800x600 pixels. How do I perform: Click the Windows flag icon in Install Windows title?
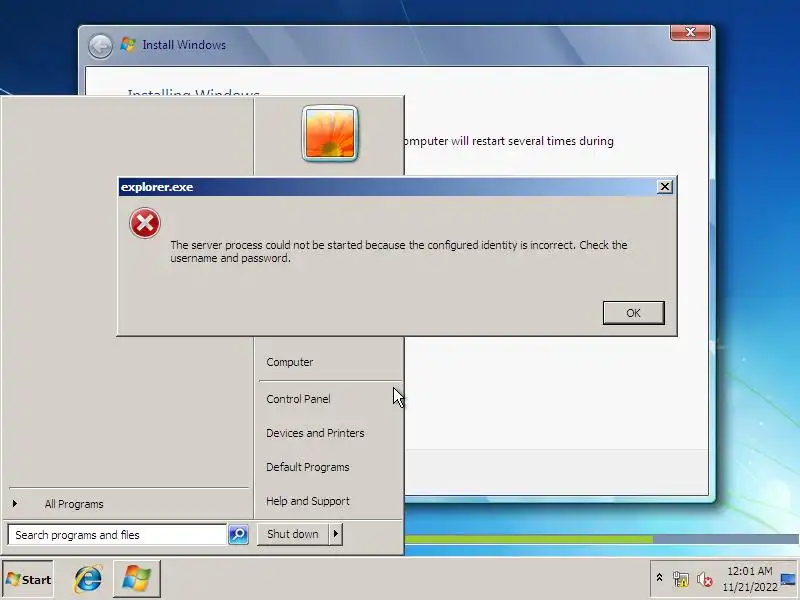coord(128,44)
